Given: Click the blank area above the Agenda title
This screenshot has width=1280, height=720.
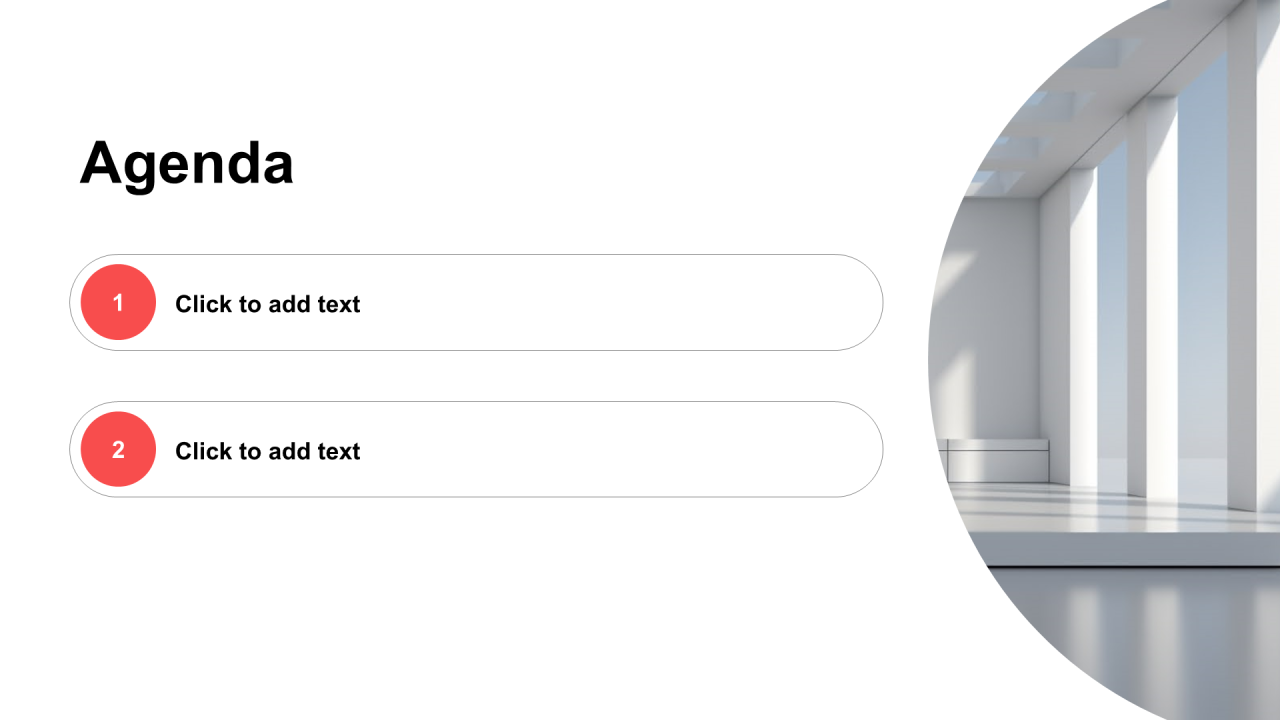Looking at the screenshot, I should (x=450, y=60).
